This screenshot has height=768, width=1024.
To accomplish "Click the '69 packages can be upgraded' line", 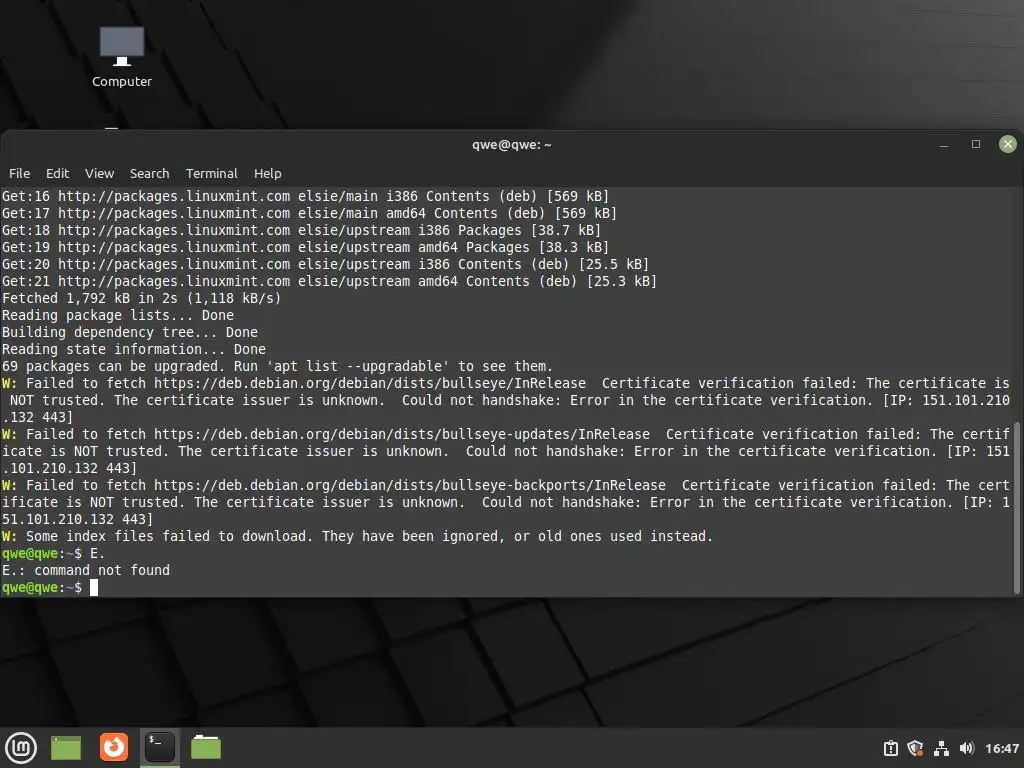I will [x=278, y=366].
